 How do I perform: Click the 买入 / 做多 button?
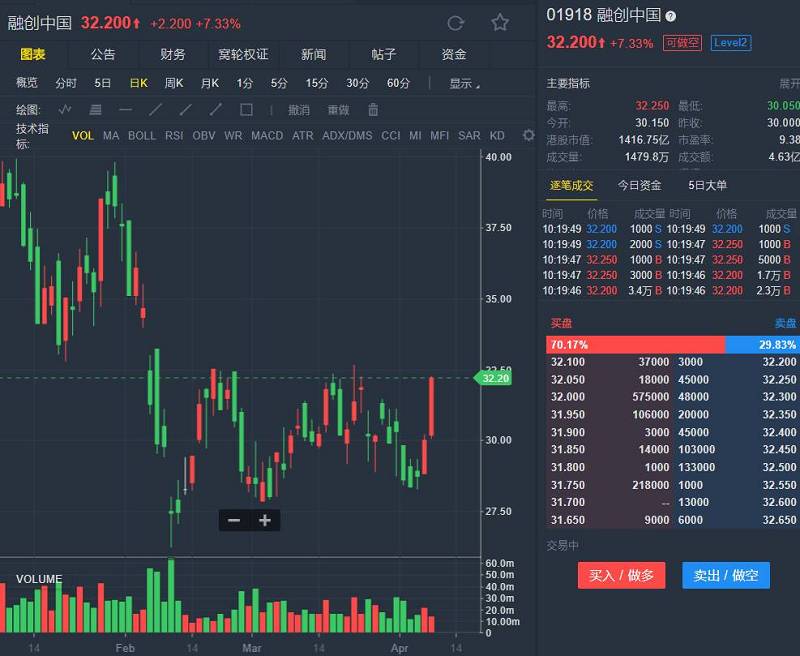621,575
